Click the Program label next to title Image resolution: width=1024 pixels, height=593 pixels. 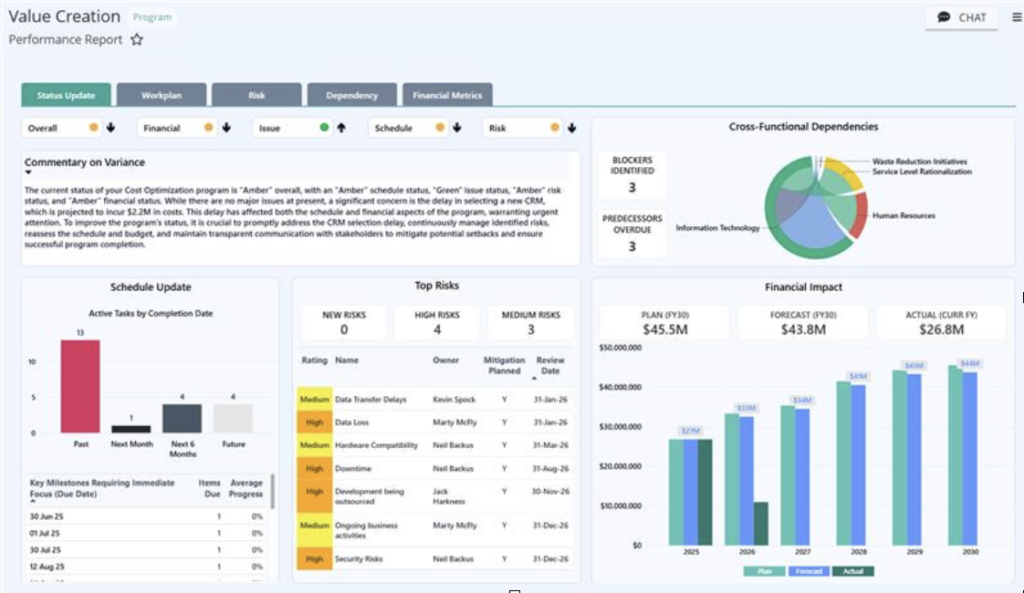pos(152,17)
